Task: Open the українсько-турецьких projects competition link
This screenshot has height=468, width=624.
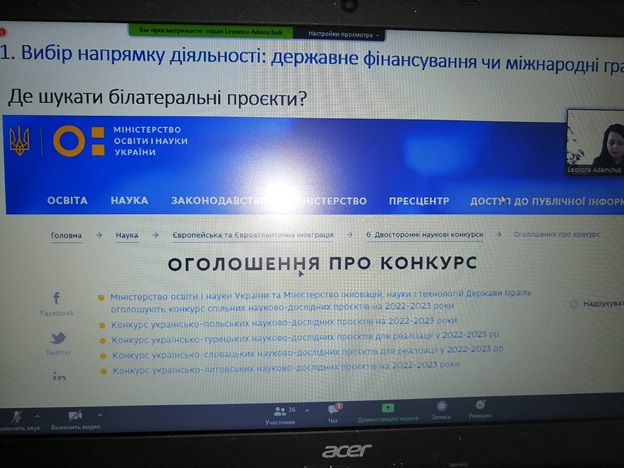Action: 305,337
